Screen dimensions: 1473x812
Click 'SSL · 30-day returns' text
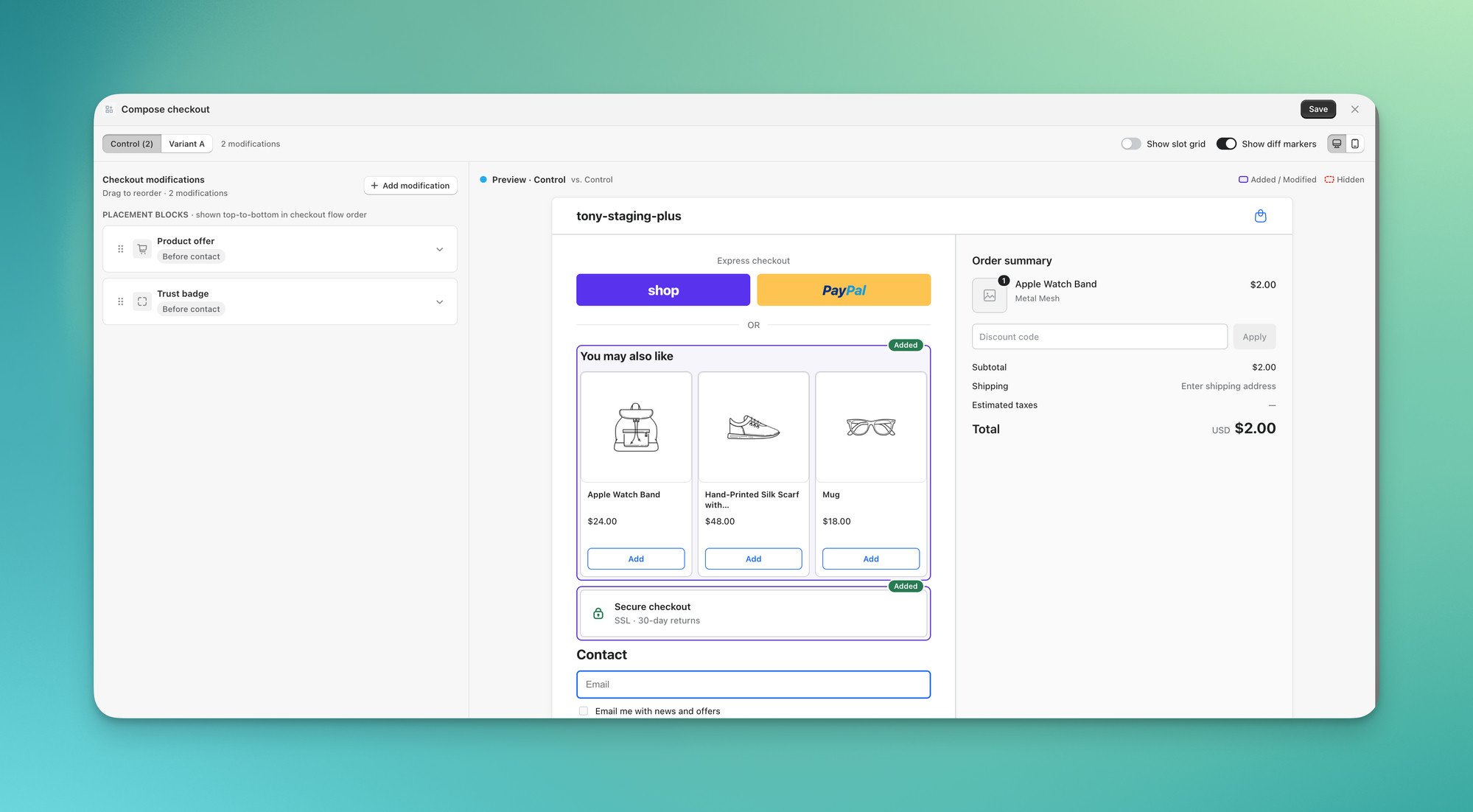click(657, 620)
